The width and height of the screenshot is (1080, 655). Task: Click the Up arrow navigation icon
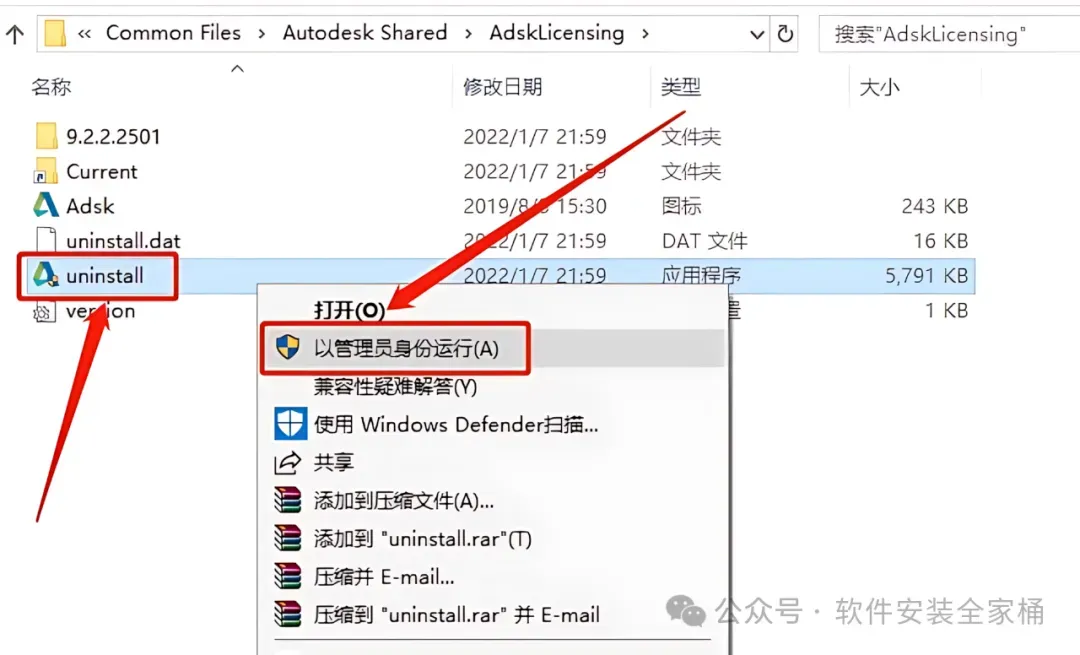[14, 34]
